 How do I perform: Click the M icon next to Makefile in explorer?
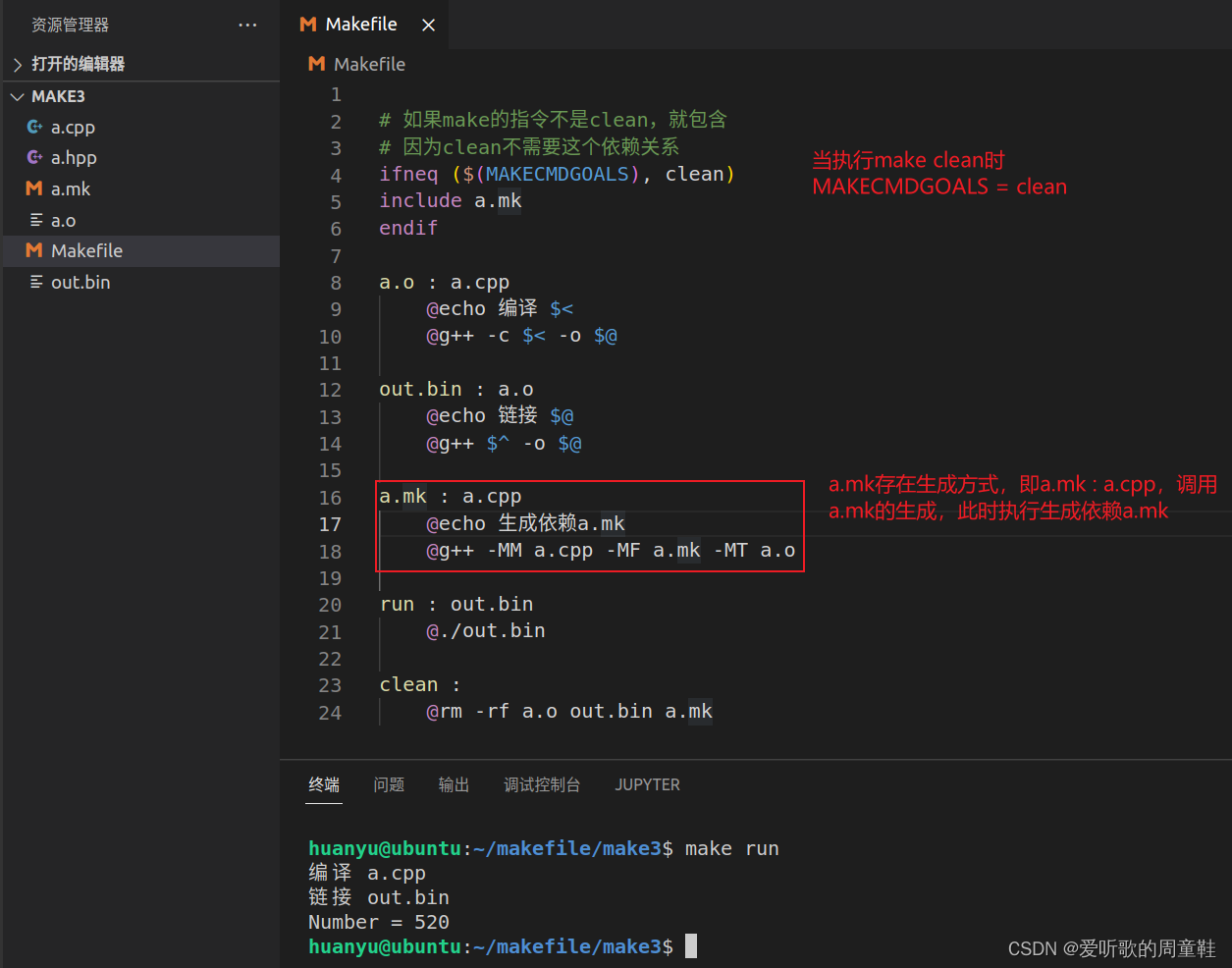[x=34, y=250]
